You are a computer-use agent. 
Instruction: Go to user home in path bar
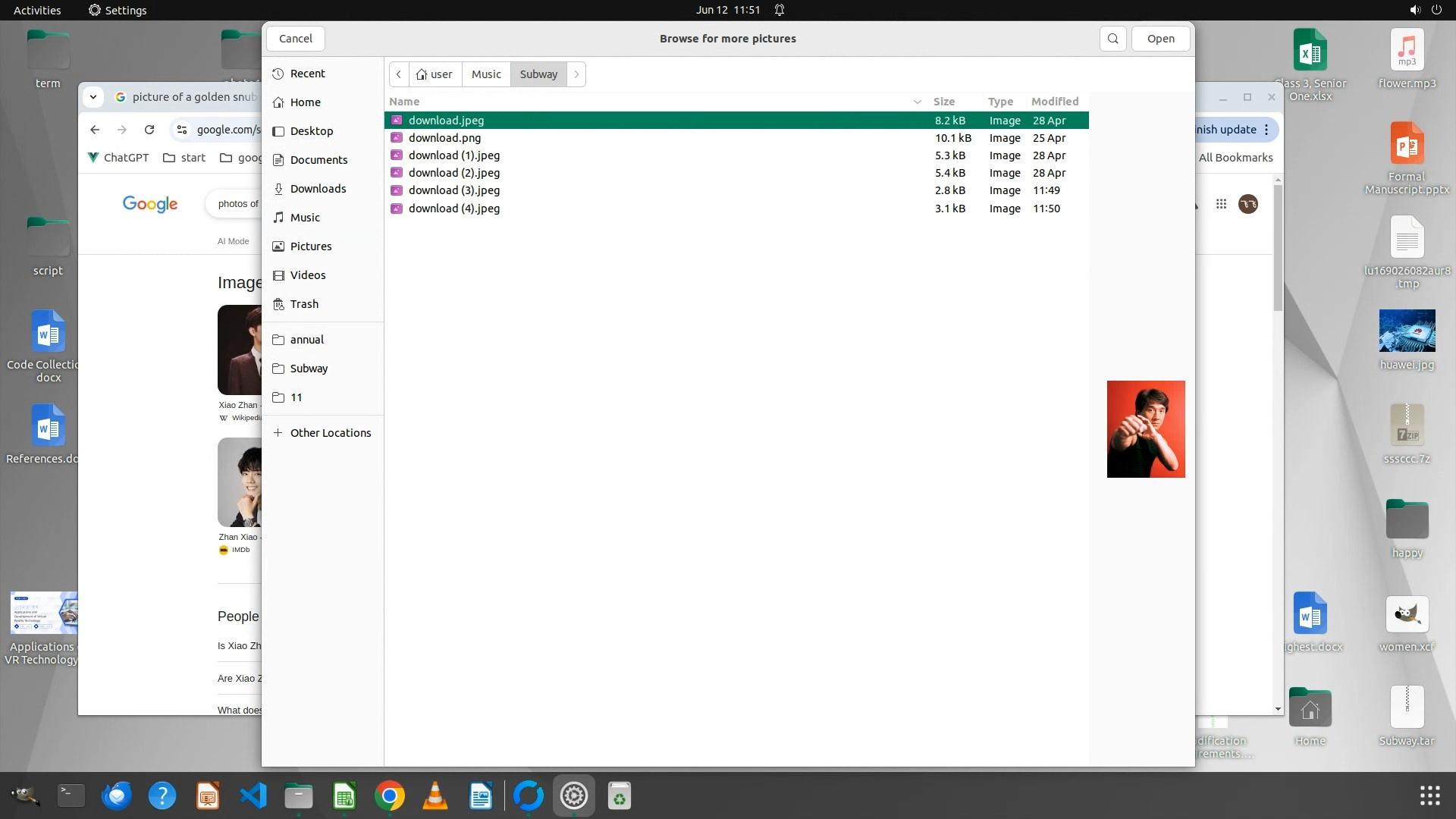pos(435,74)
